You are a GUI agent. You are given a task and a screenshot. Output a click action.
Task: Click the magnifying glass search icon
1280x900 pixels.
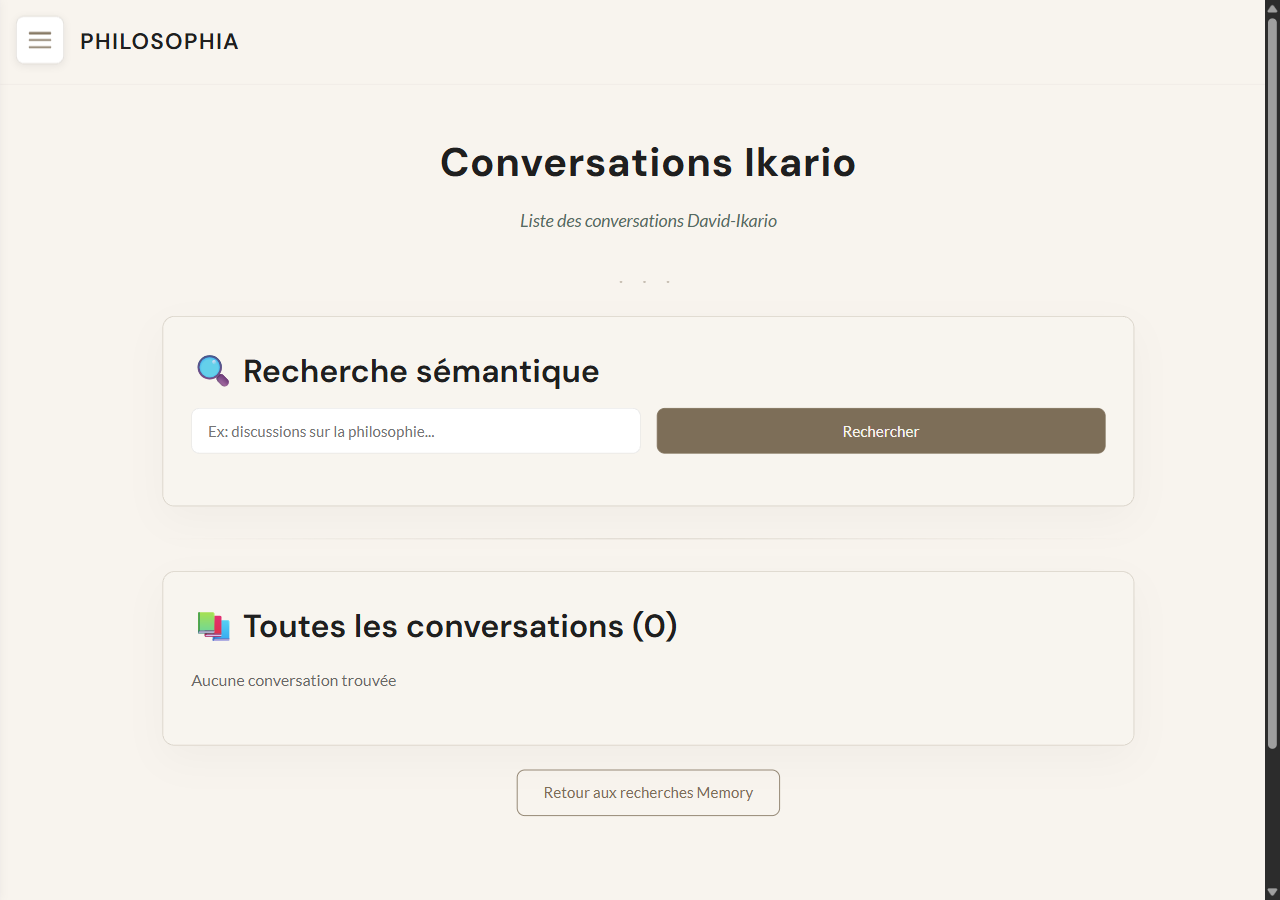point(212,371)
